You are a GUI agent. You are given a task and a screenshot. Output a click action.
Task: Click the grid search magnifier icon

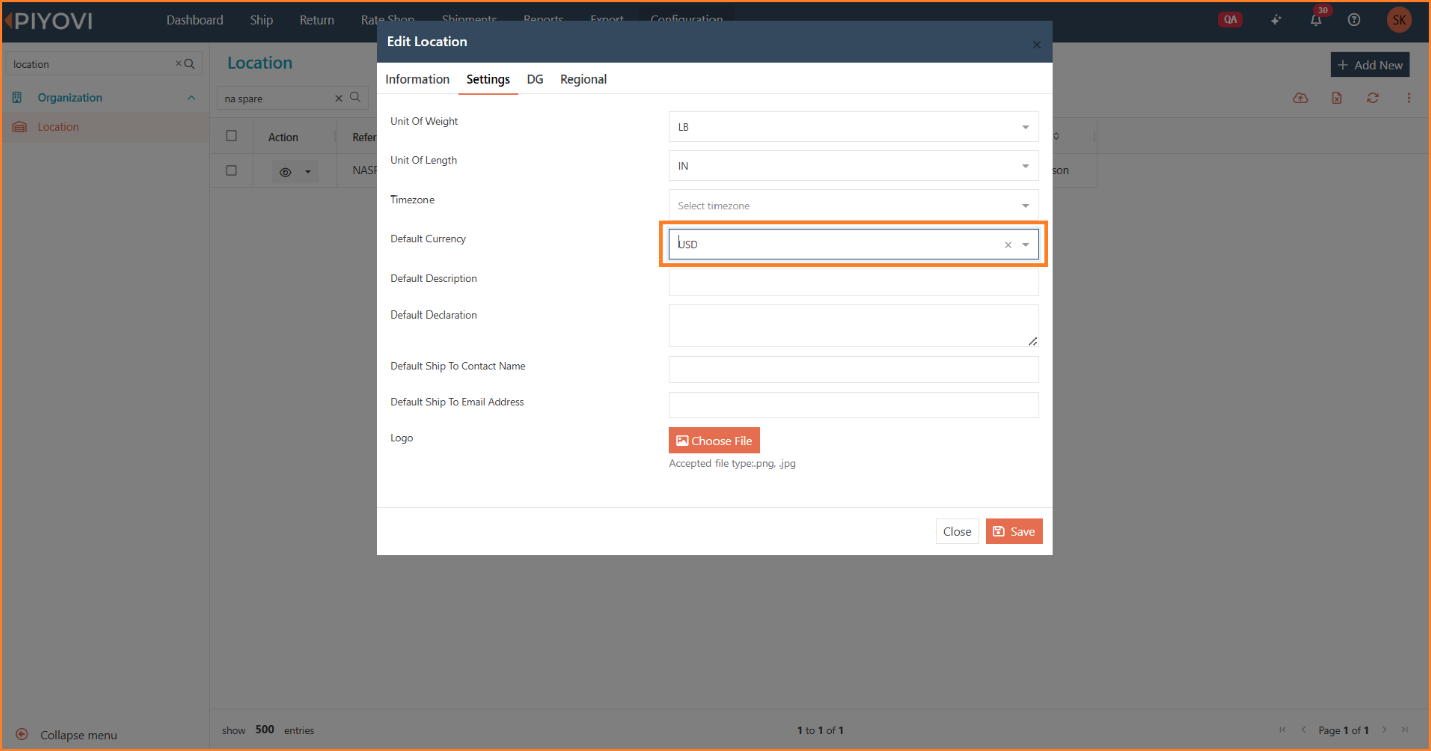point(354,98)
